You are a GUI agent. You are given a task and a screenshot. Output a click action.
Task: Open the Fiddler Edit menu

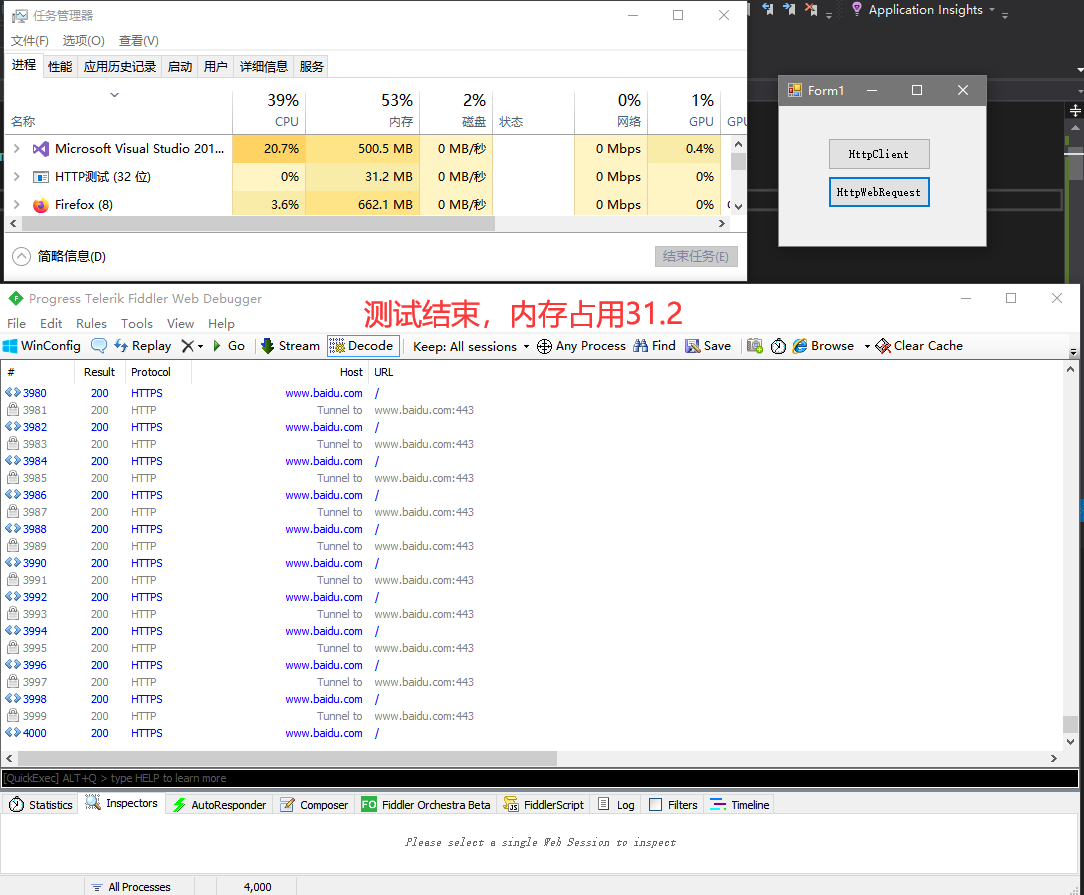pyautogui.click(x=51, y=323)
